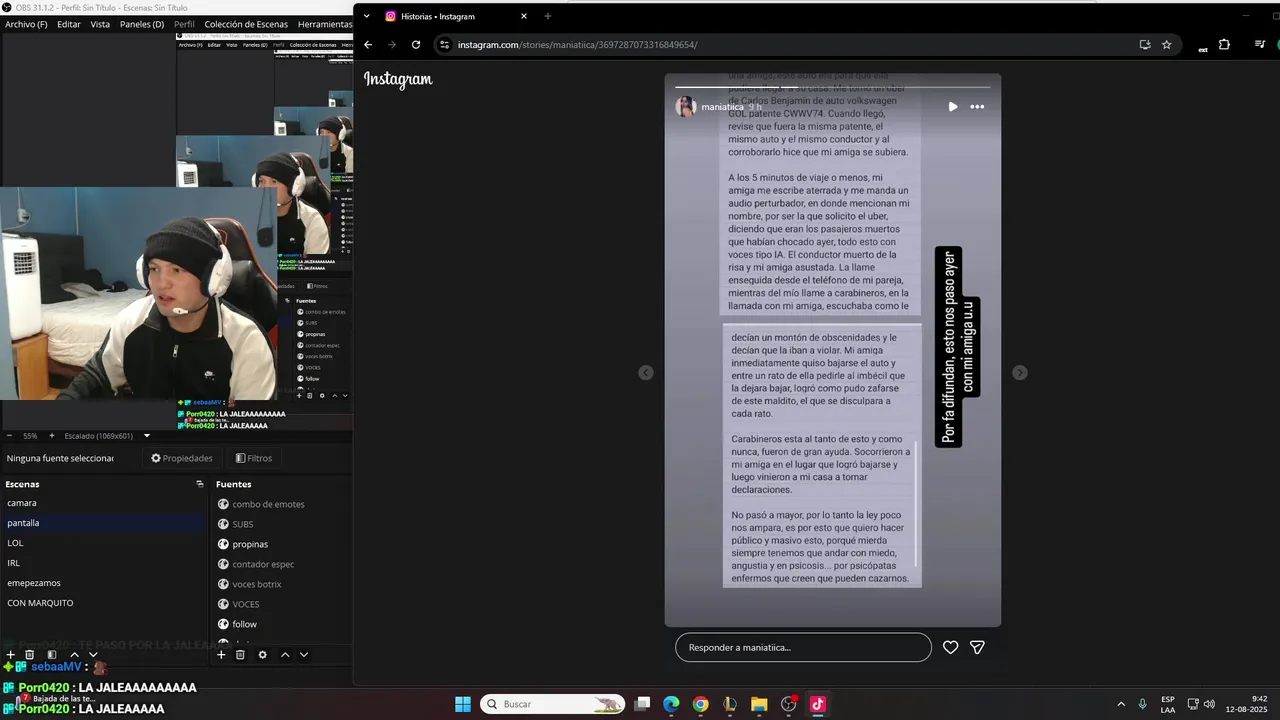Share the story with the send icon
This screenshot has width=1280, height=720.
[x=978, y=647]
